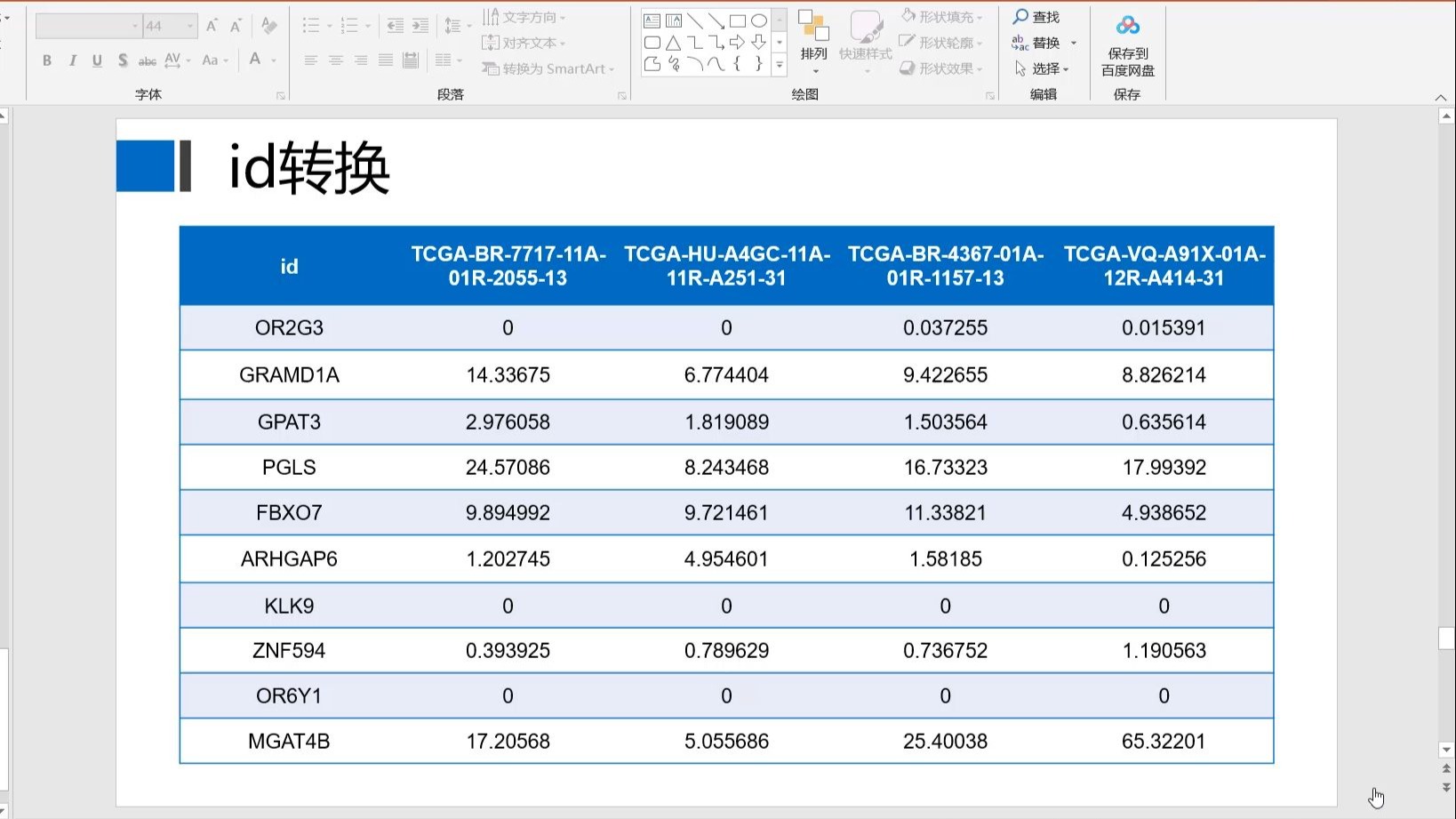Toggle bold formatting button
This screenshot has height=819, width=1456.
tap(47, 60)
